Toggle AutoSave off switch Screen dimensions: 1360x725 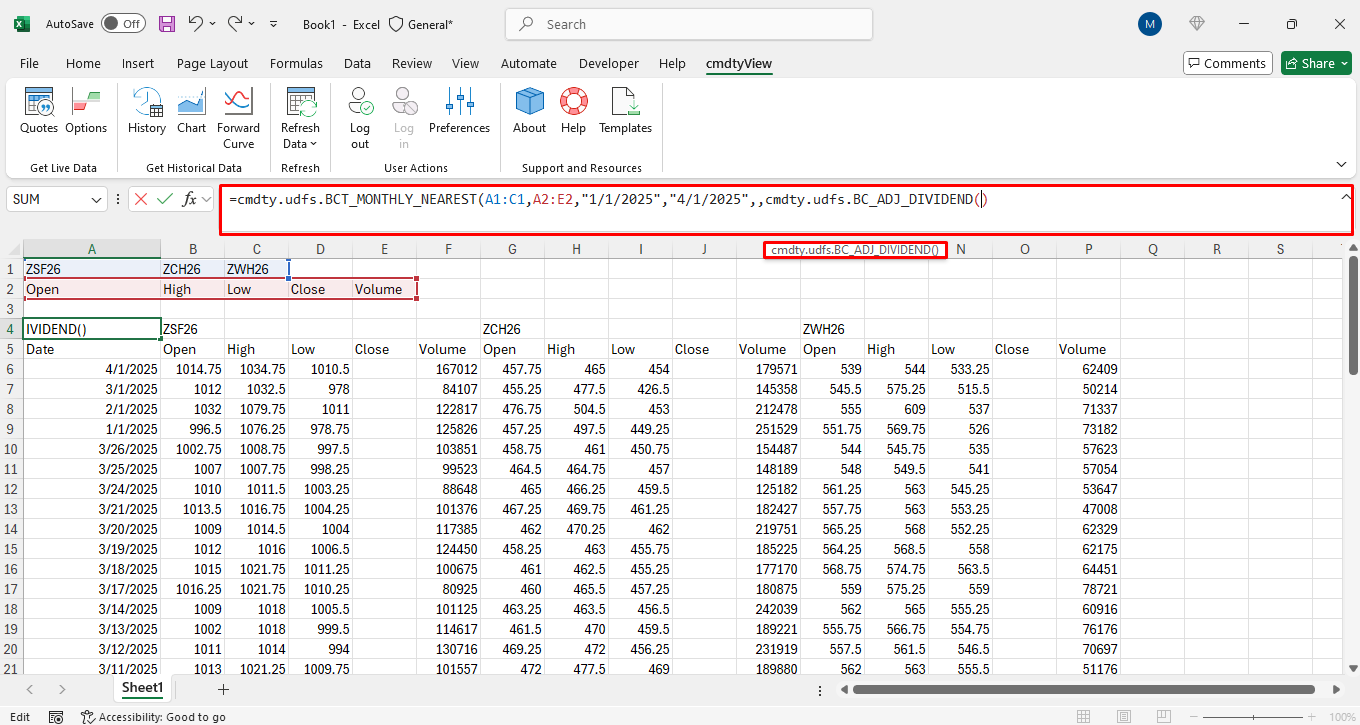click(x=122, y=24)
